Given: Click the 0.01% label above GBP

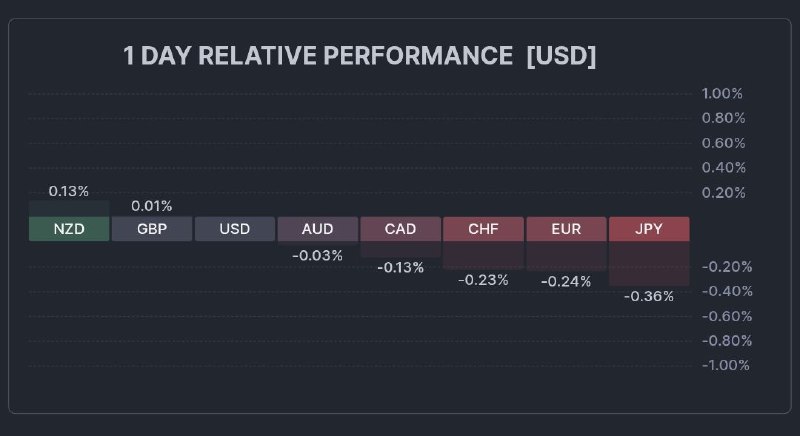Looking at the screenshot, I should pos(152,206).
